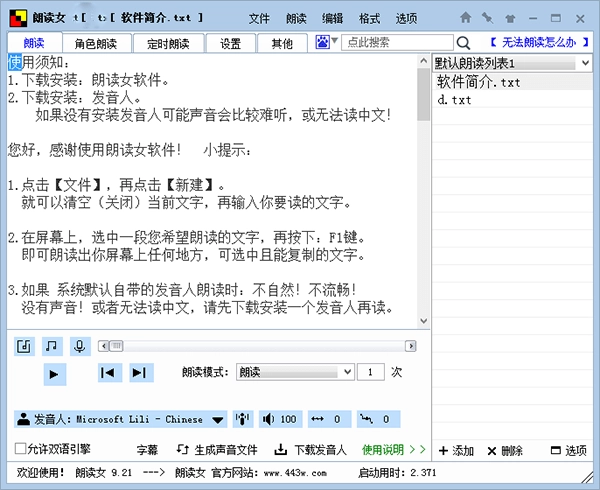The width and height of the screenshot is (600, 490).
Task: Click the music note icon
Action: coord(52,346)
